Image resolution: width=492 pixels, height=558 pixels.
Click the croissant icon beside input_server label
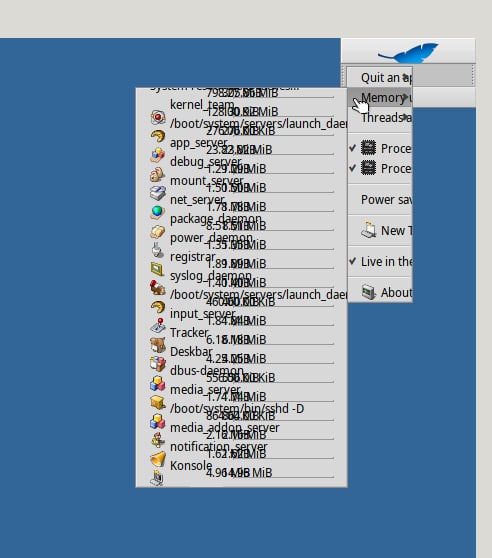(158, 307)
